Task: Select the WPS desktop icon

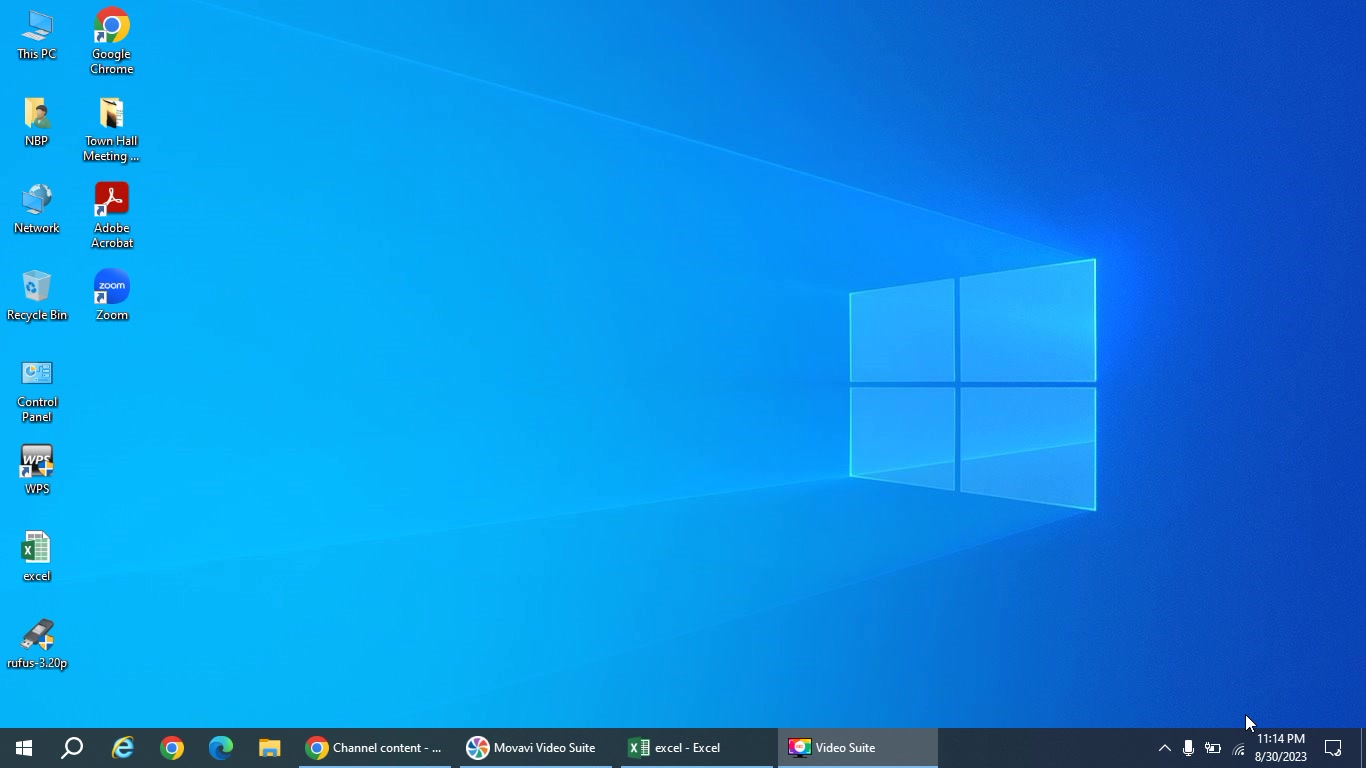Action: point(37,470)
